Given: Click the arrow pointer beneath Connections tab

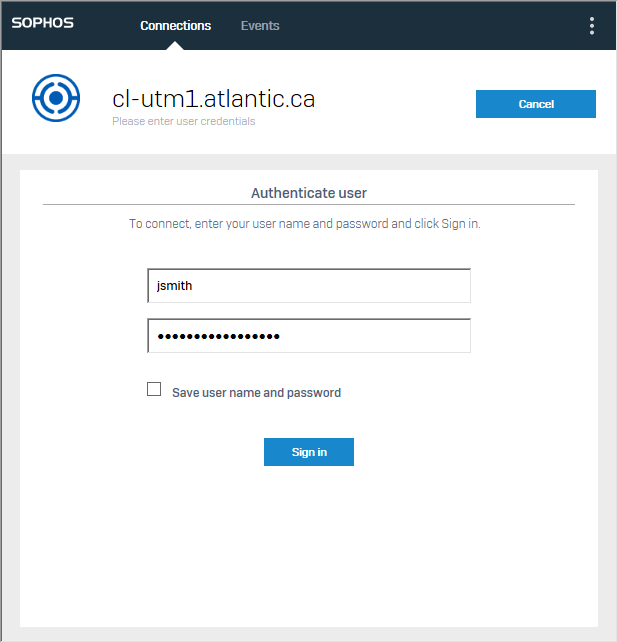Looking at the screenshot, I should [175, 45].
